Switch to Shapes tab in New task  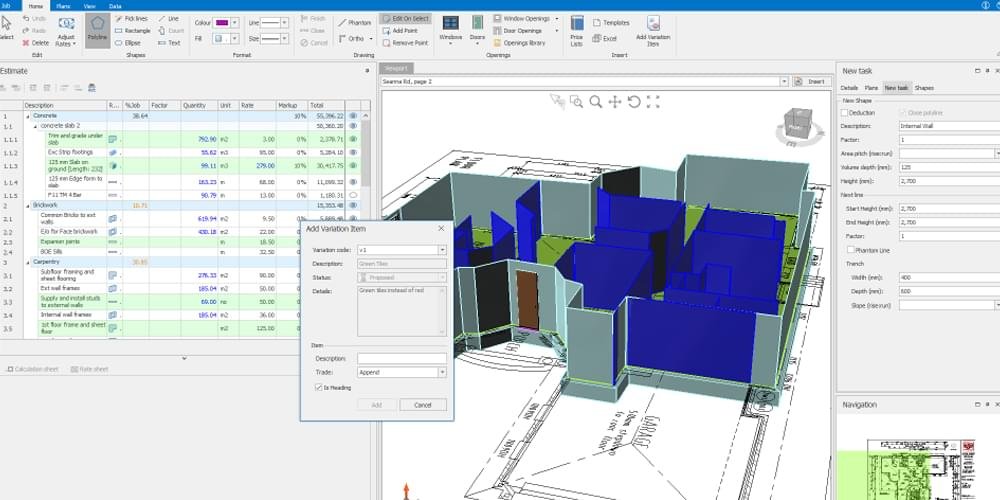[923, 88]
